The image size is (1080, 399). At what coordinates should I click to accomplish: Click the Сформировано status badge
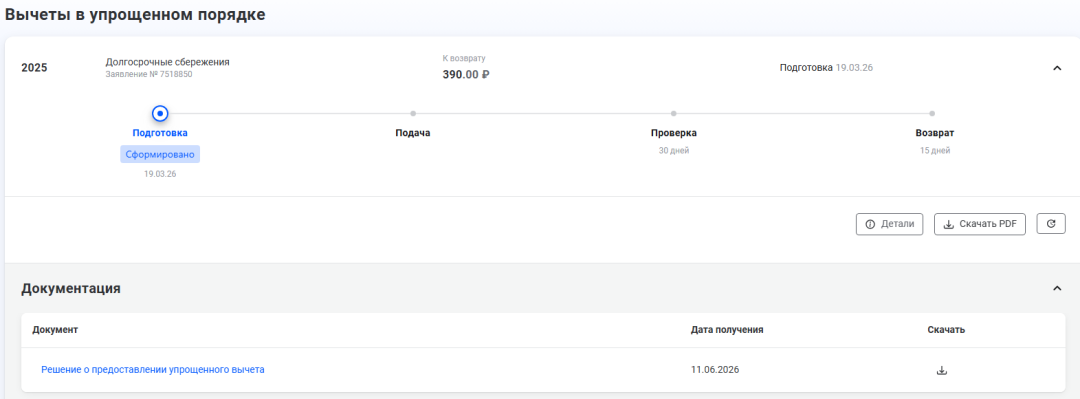[x=160, y=154]
